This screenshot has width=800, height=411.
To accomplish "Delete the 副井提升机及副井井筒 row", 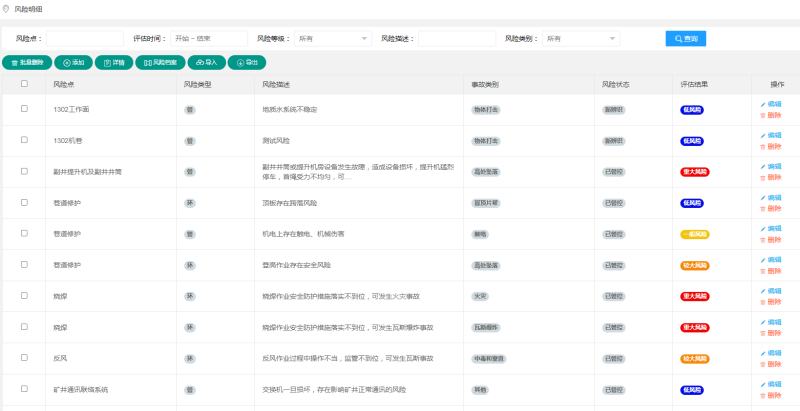I will 771,177.
